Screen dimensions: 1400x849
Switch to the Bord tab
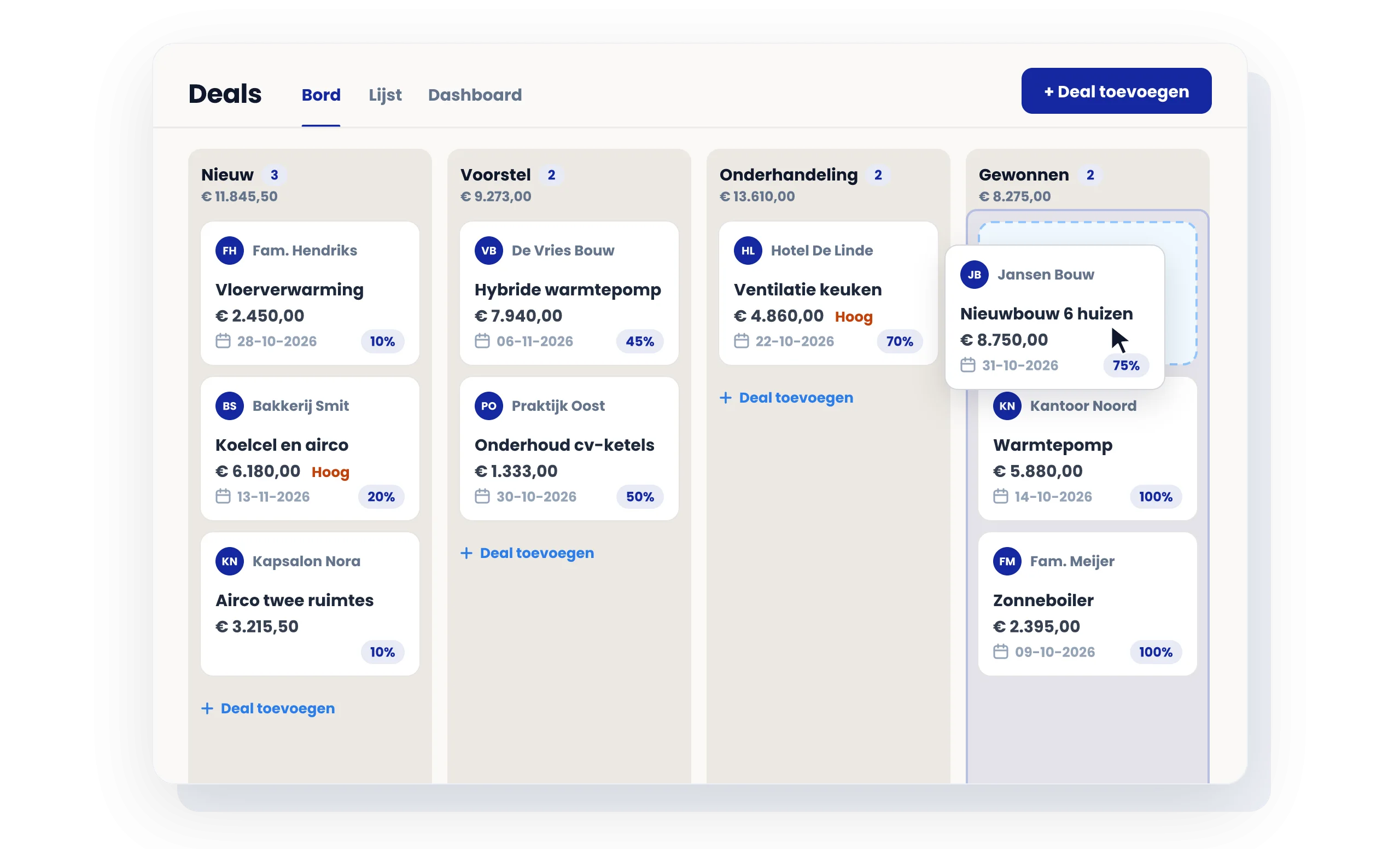(321, 95)
